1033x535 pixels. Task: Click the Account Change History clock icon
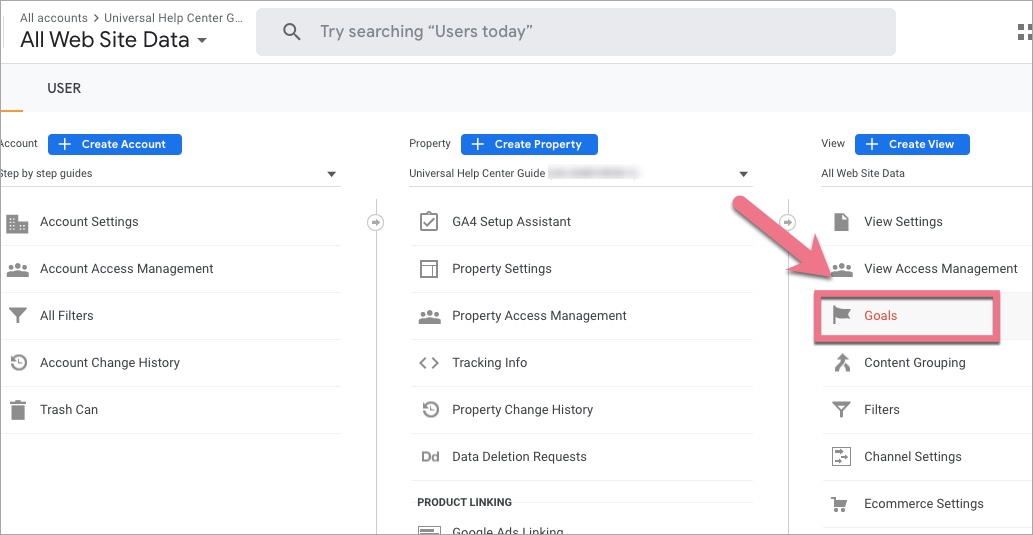tap(18, 362)
